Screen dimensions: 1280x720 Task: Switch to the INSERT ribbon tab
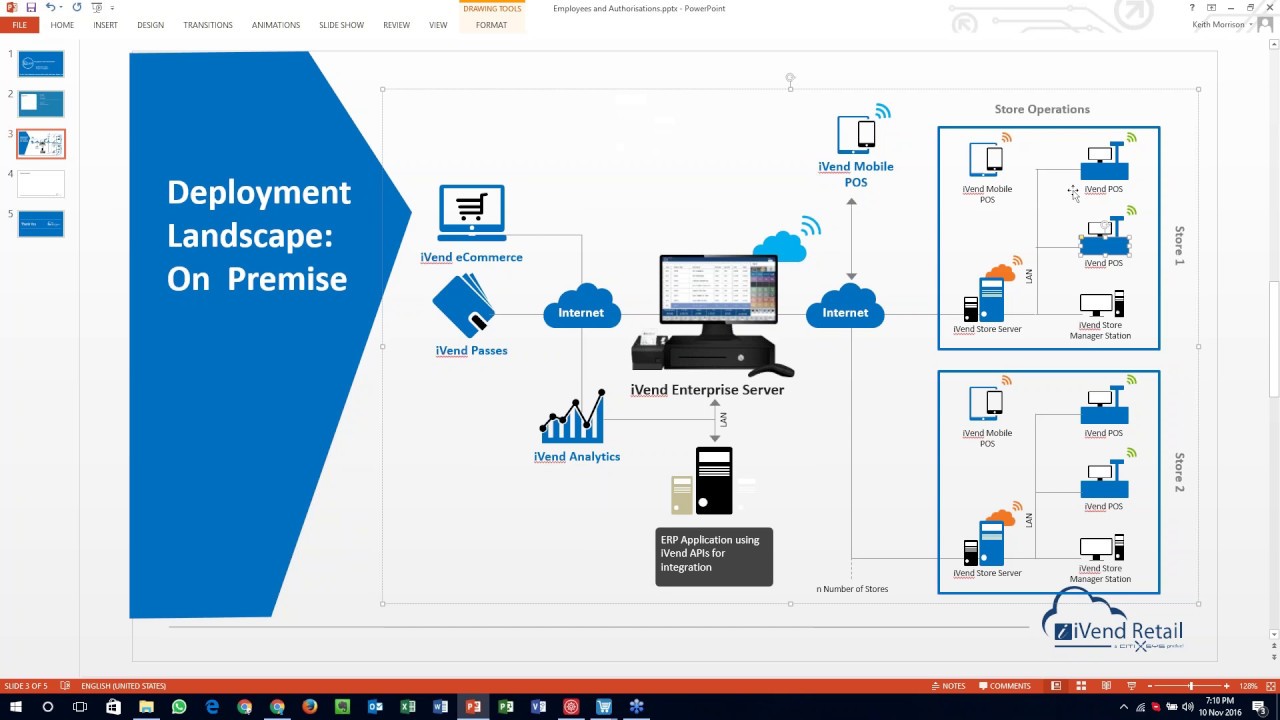coord(105,25)
